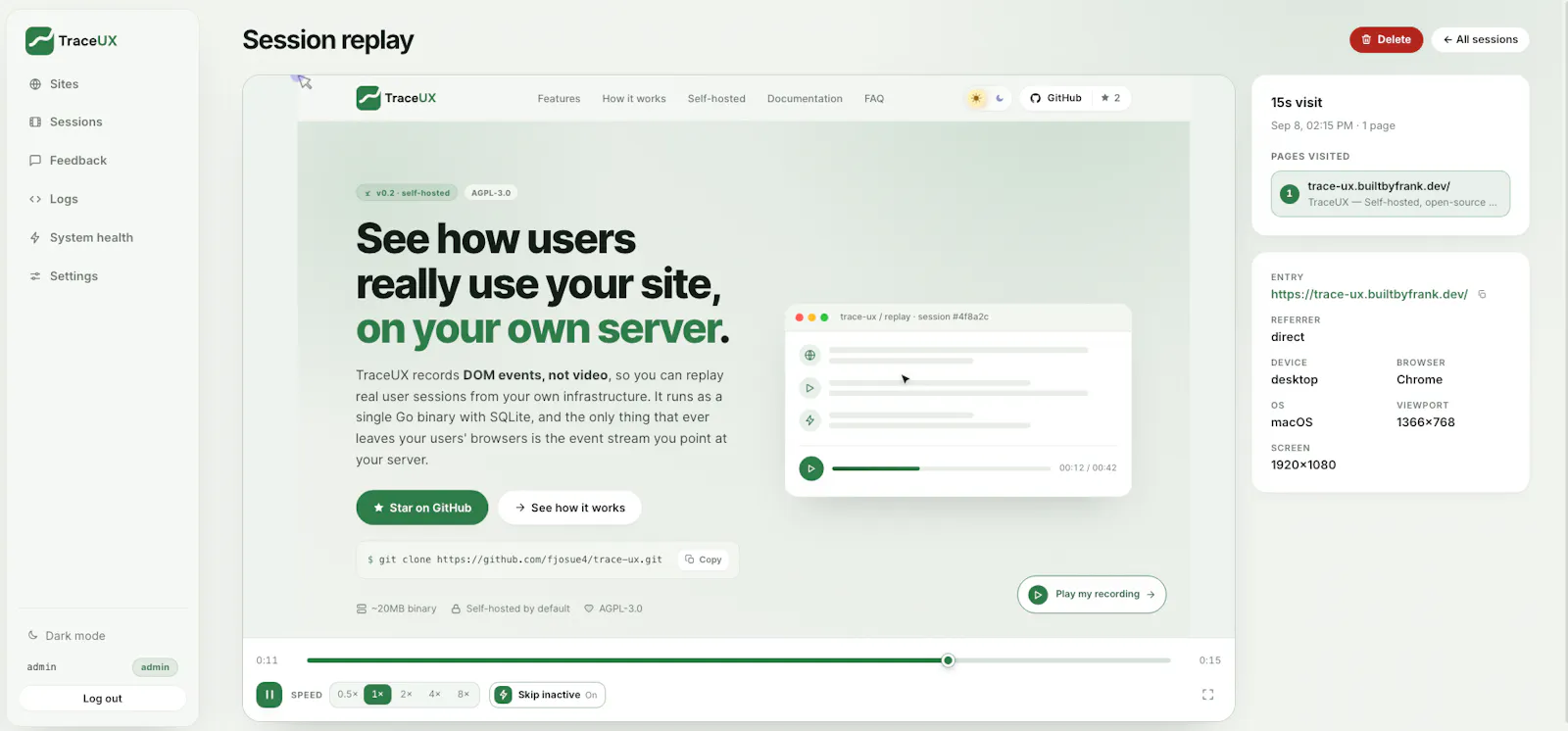The height and width of the screenshot is (731, 1568).
Task: Pause the session replay
Action: (x=269, y=695)
